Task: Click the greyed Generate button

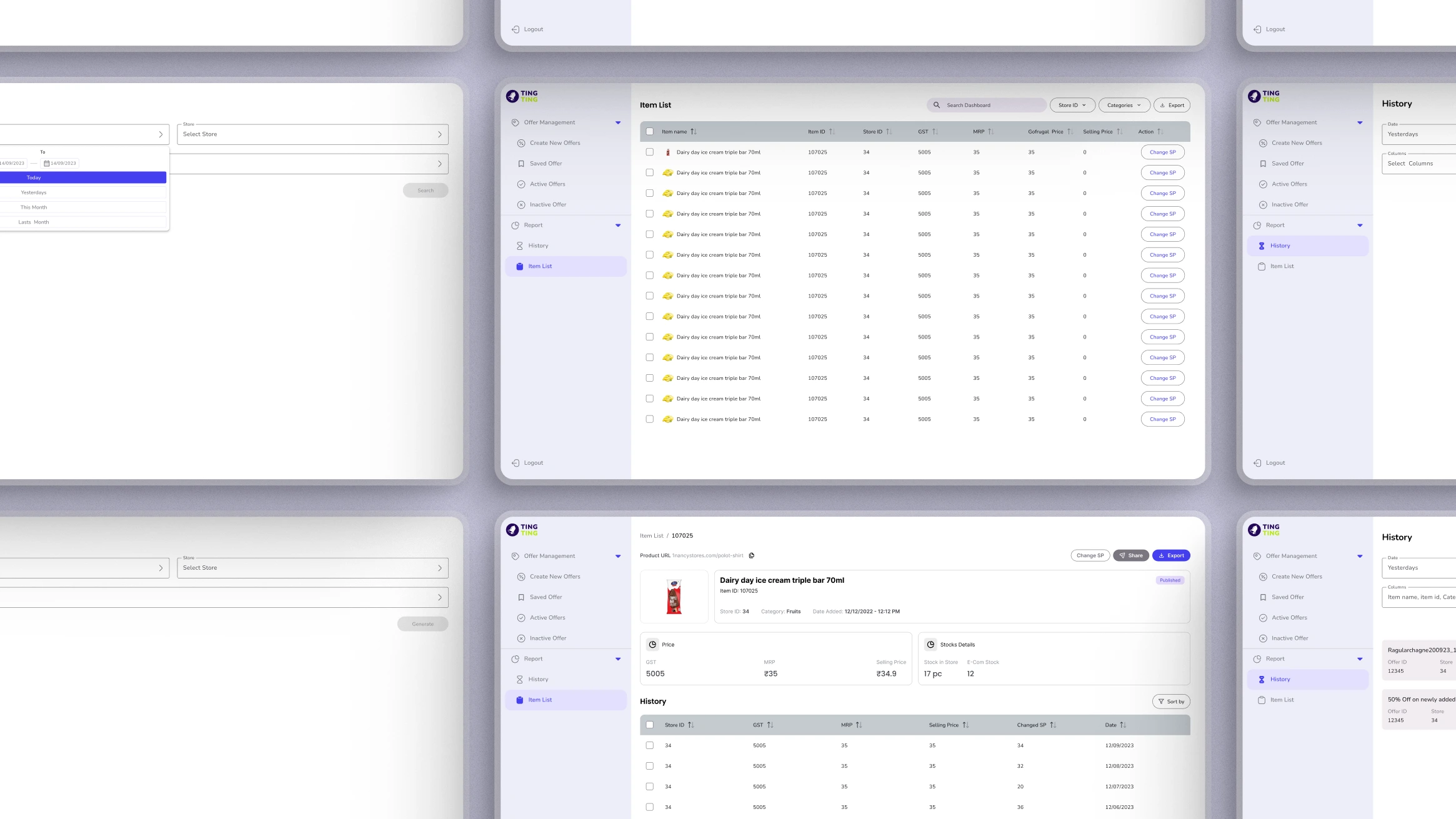Action: 423,624
